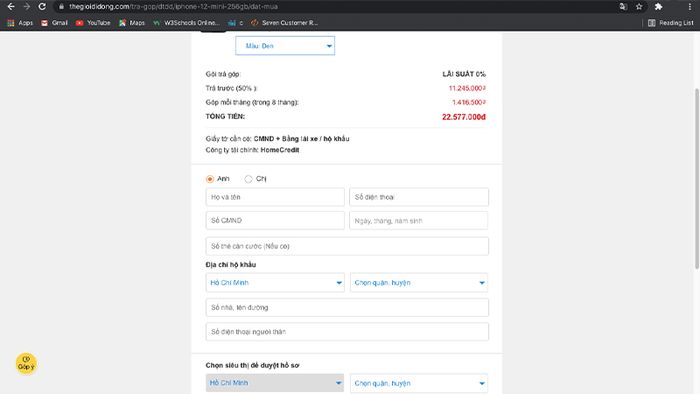Open Hồ Chí Minh province dropdown under Địa chỉ hộ khẩu

tap(275, 283)
